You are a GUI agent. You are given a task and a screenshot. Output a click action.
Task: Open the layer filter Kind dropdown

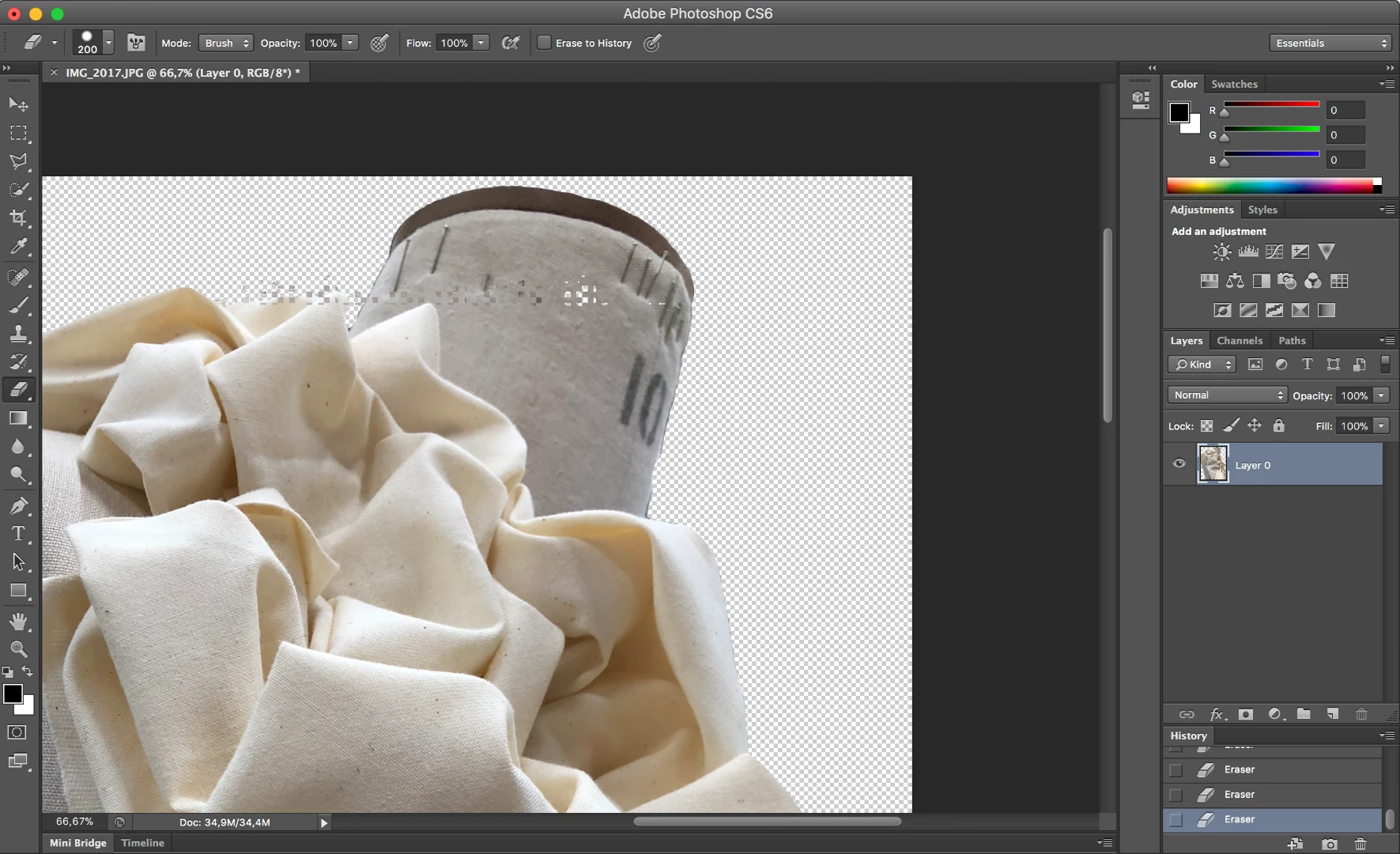1202,365
